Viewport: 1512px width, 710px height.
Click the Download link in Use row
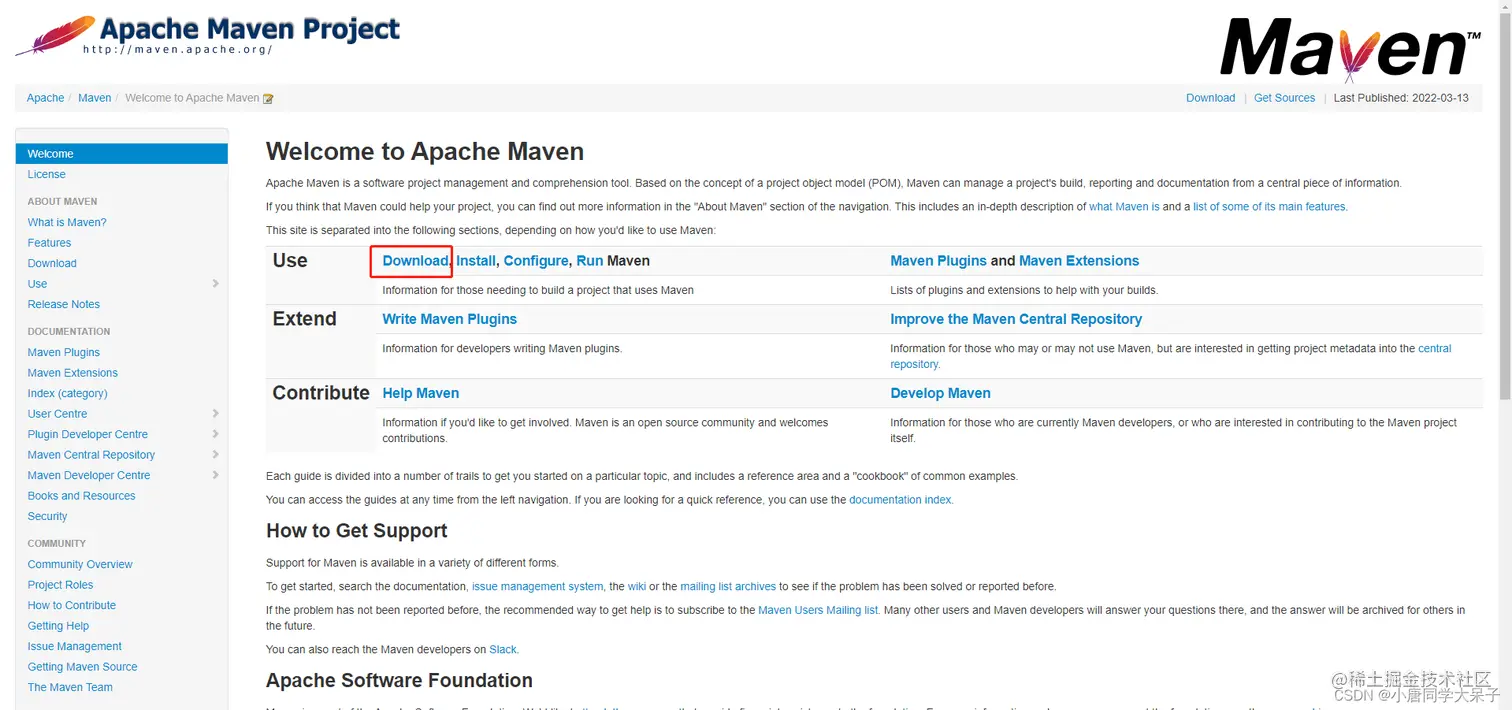(x=415, y=261)
